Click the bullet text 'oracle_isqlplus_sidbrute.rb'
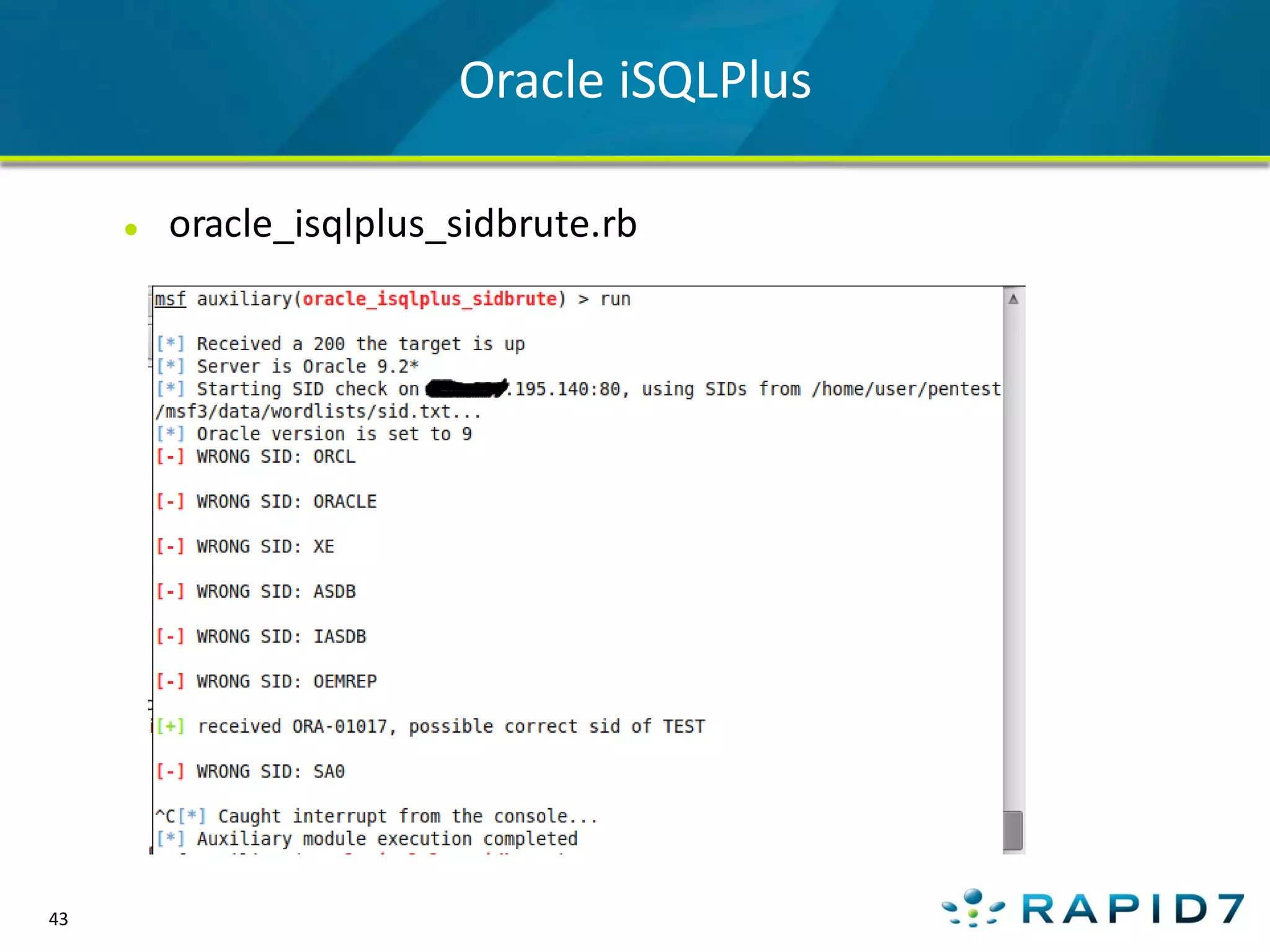Viewport: 1270px width, 952px height. [x=403, y=224]
